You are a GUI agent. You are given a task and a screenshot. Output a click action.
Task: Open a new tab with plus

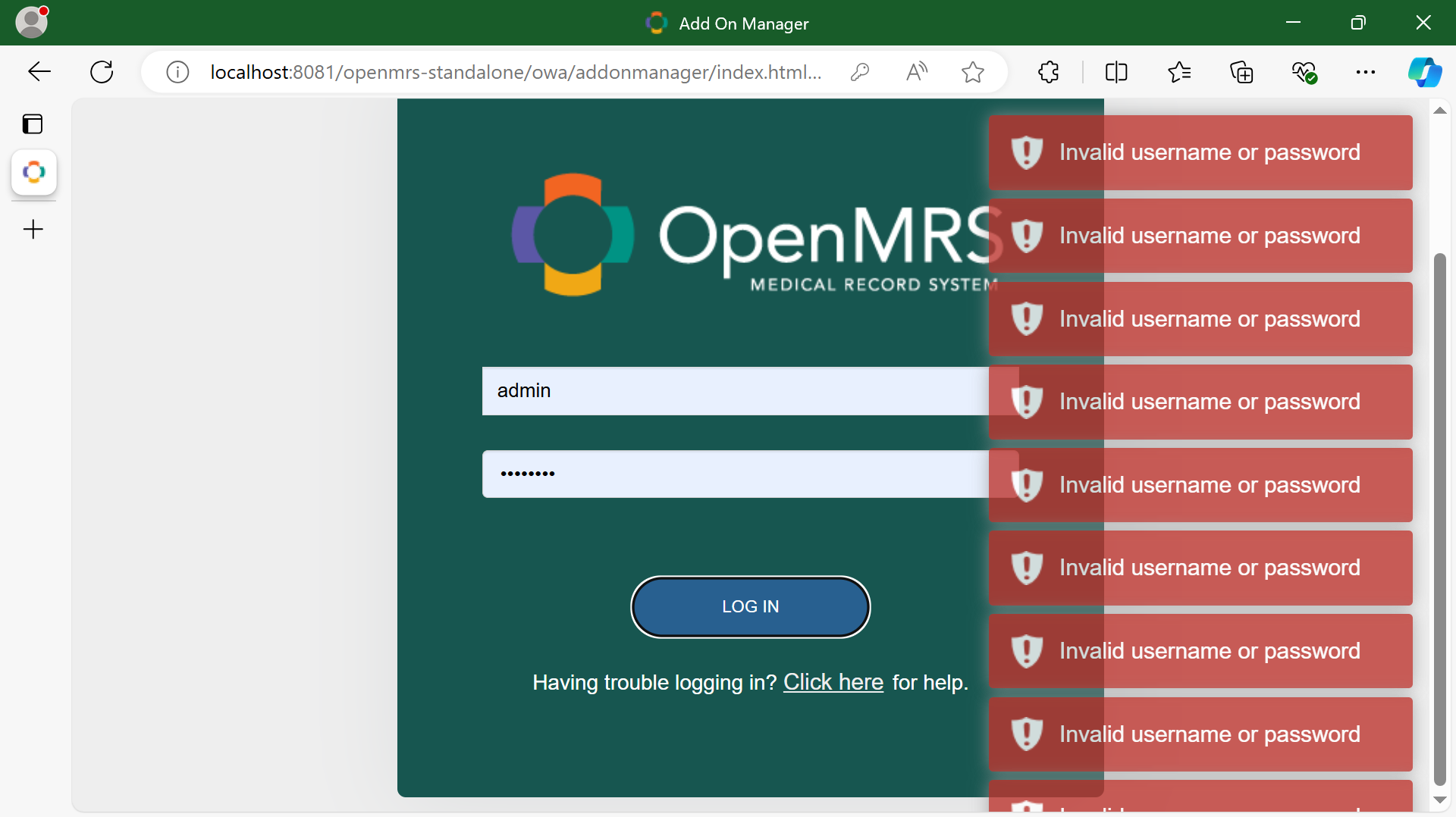point(33,229)
